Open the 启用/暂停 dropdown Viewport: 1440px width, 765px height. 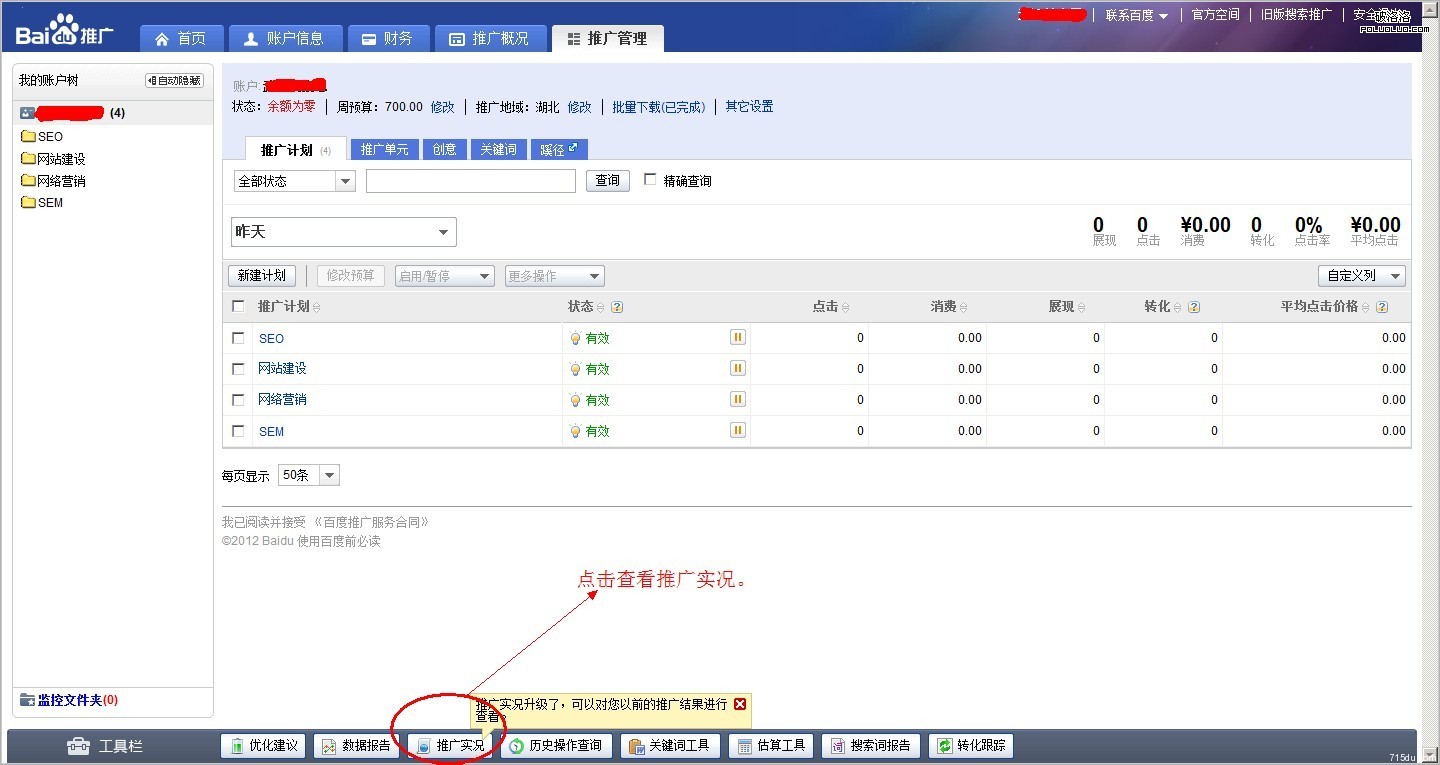click(x=444, y=276)
